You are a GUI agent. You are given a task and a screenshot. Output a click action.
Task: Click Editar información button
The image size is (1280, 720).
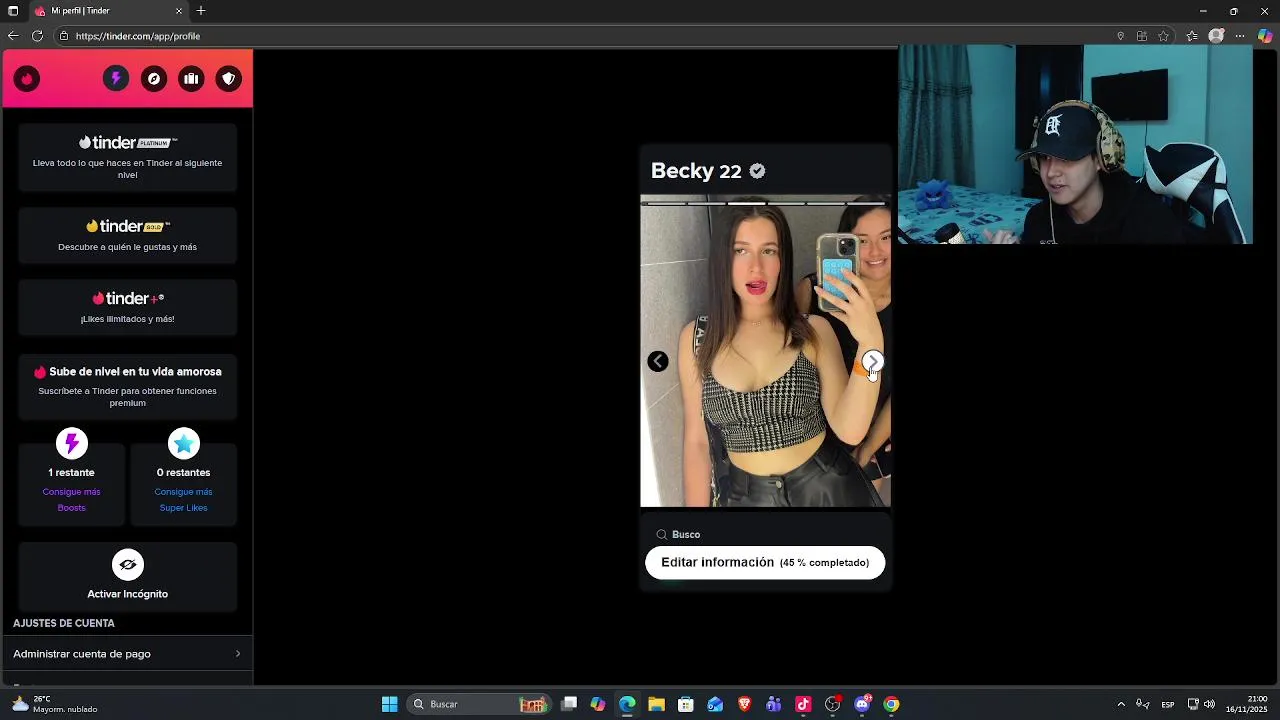[765, 562]
